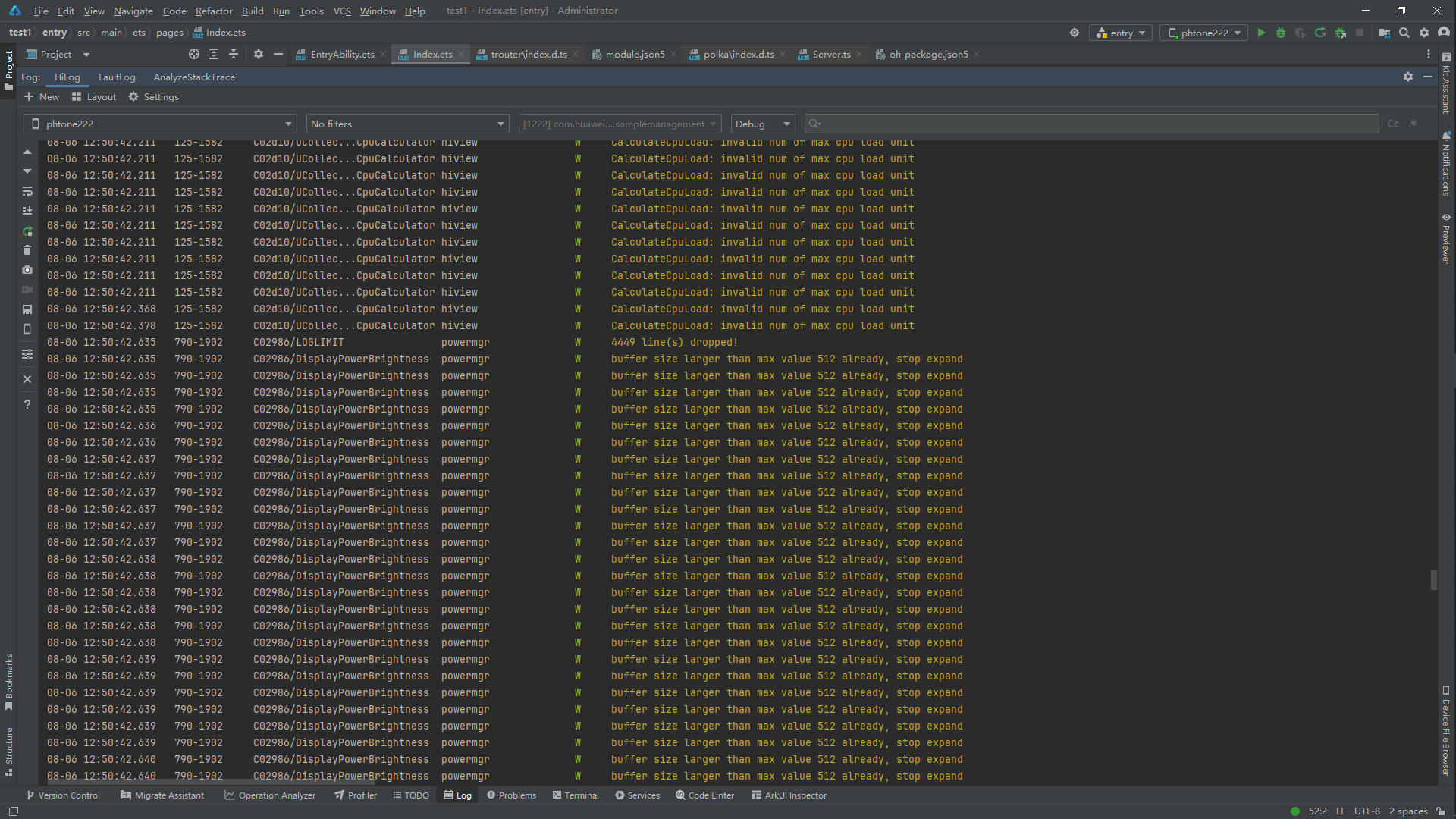The width and height of the screenshot is (1456, 819).
Task: Open the phtone222 device dropdown in log
Action: coord(160,124)
